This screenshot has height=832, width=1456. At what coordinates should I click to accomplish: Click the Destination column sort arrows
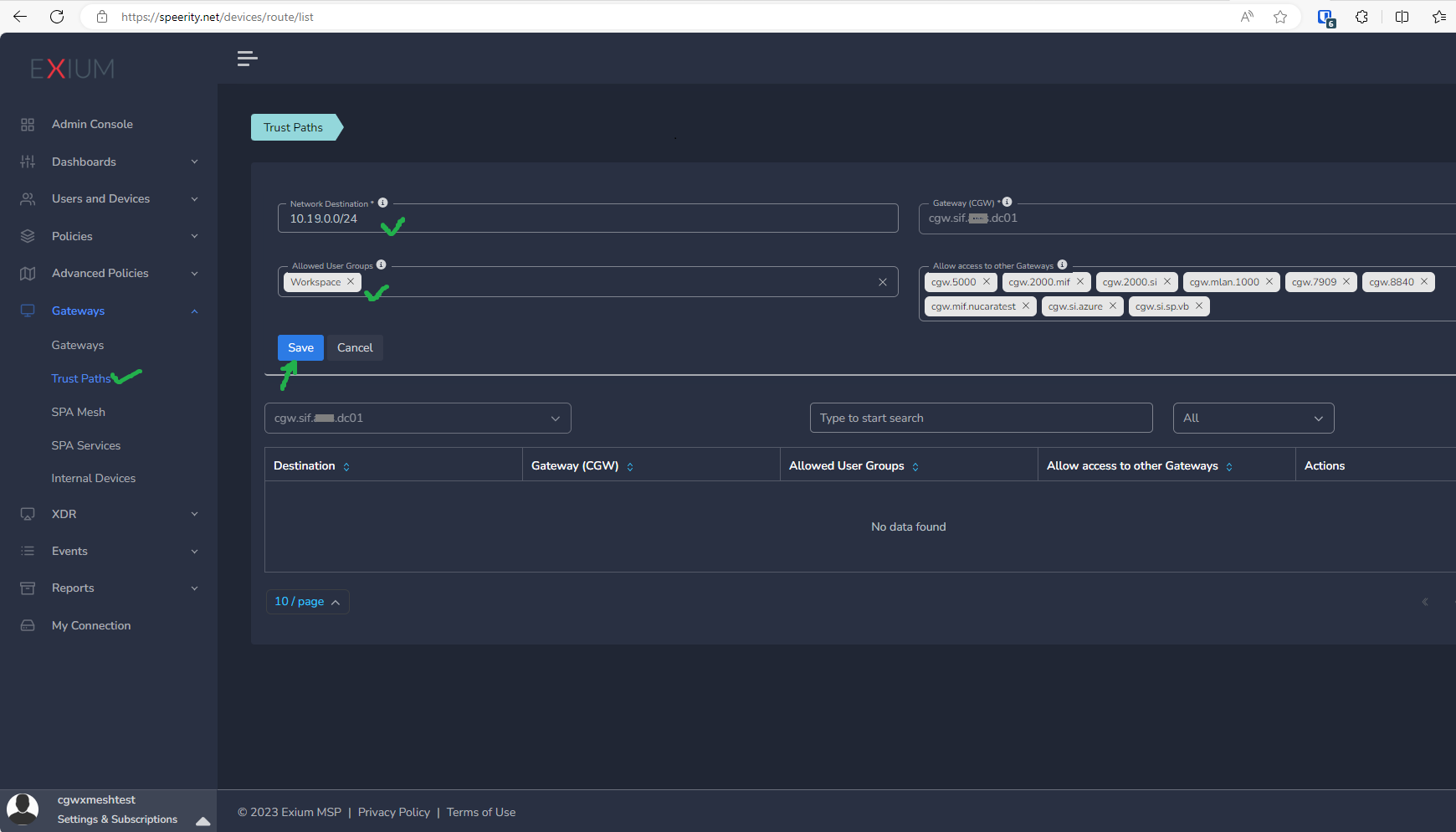(x=347, y=466)
